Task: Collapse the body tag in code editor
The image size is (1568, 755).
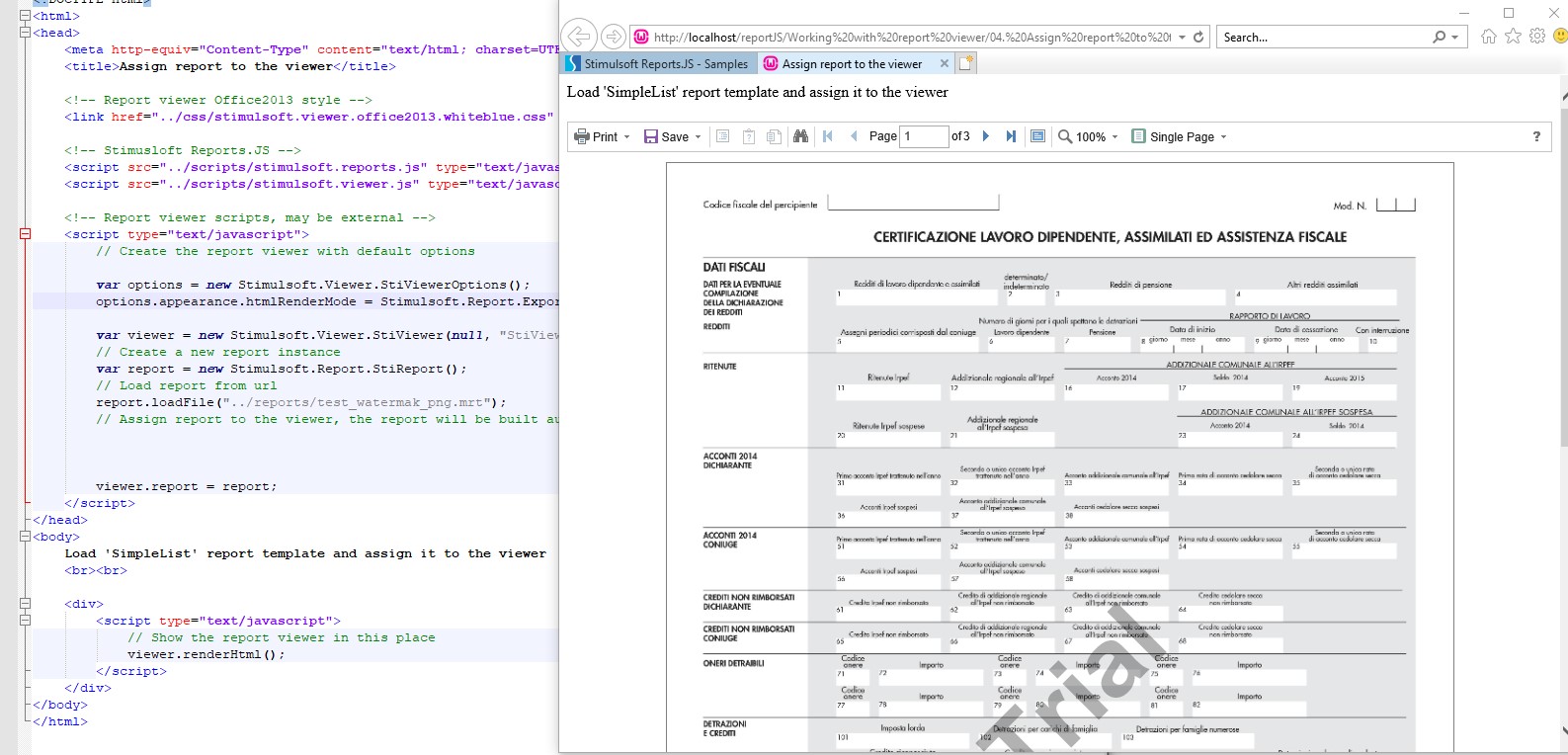Action: (26, 537)
